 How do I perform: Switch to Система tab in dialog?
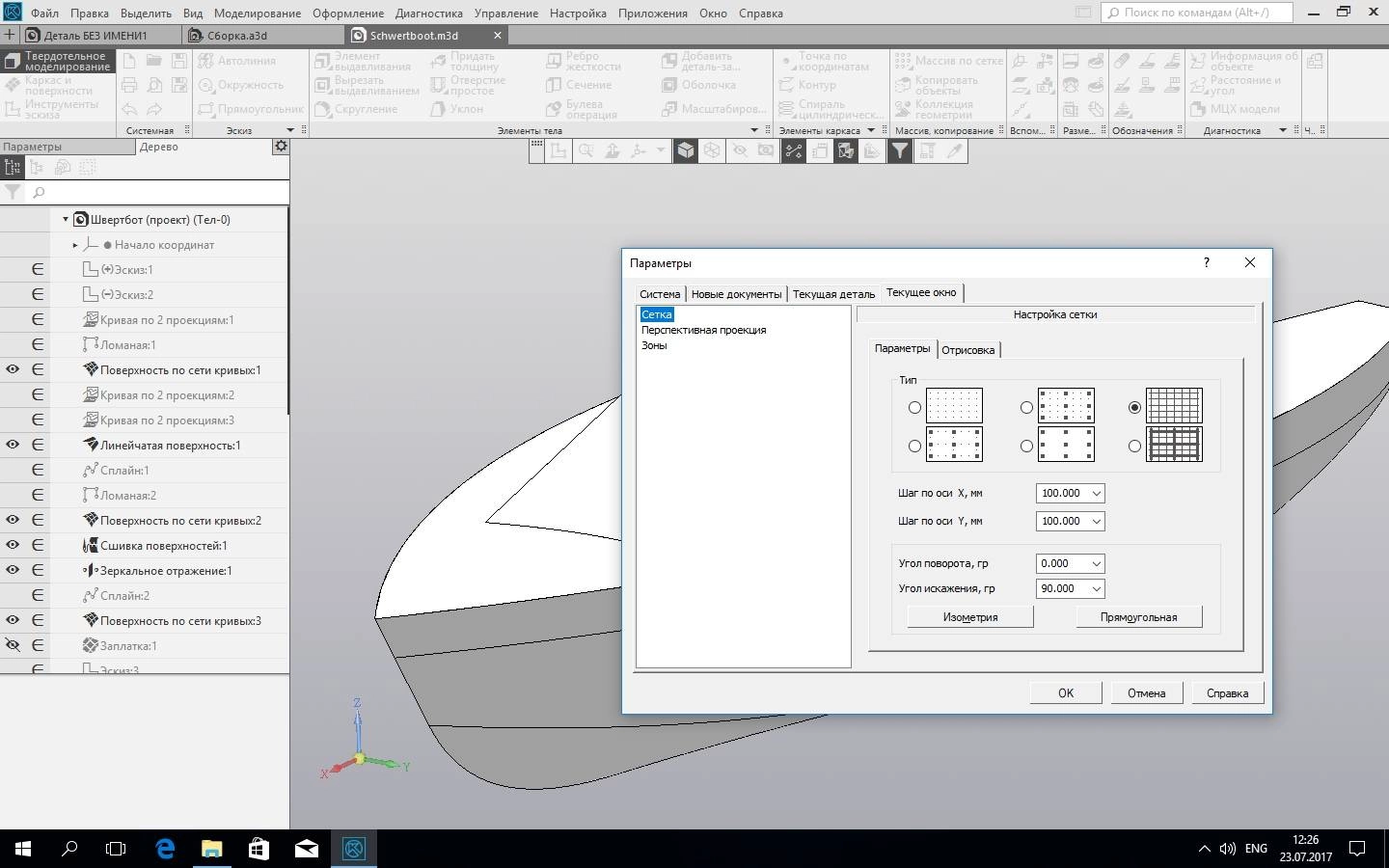coord(660,294)
